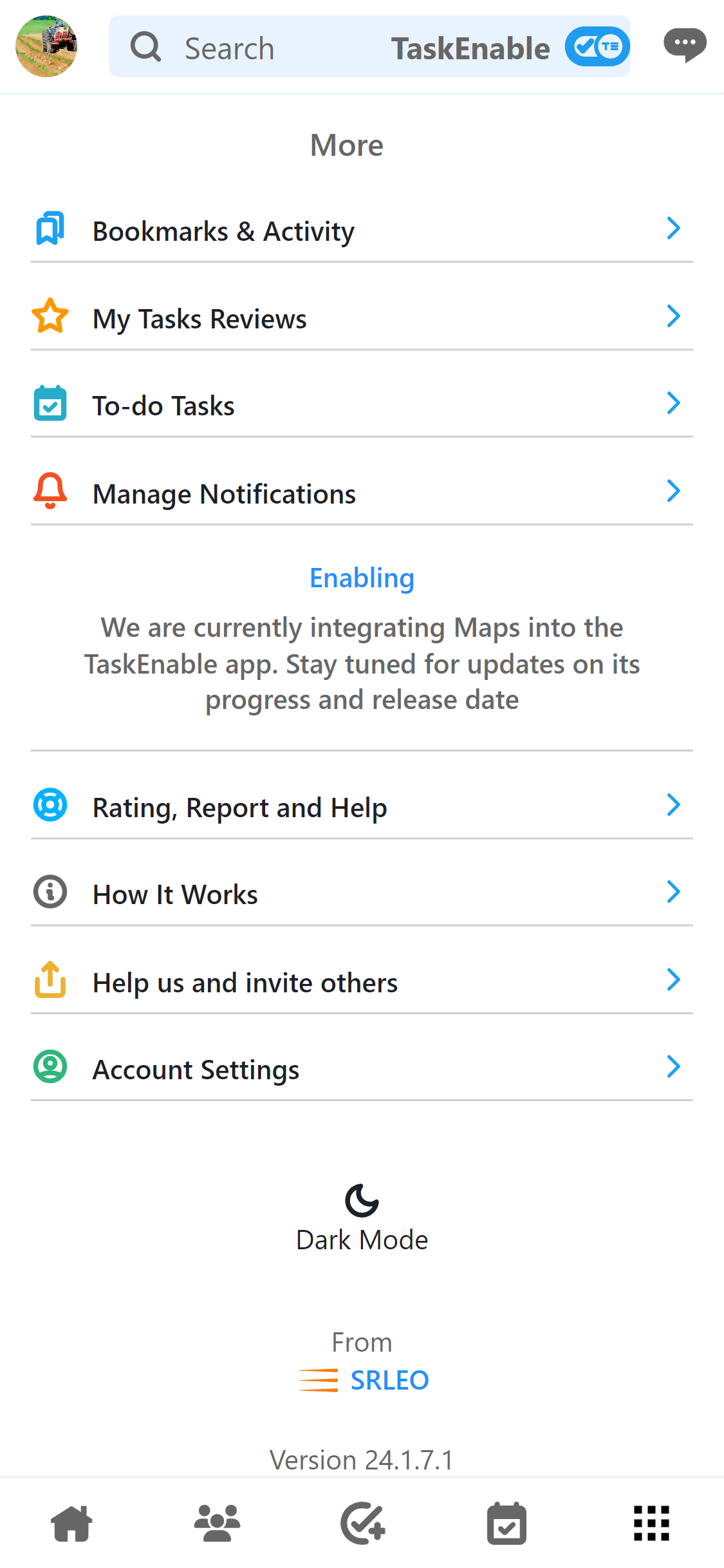Expand the Account Settings chevron
Screen dimensions: 724x1568
click(673, 1067)
